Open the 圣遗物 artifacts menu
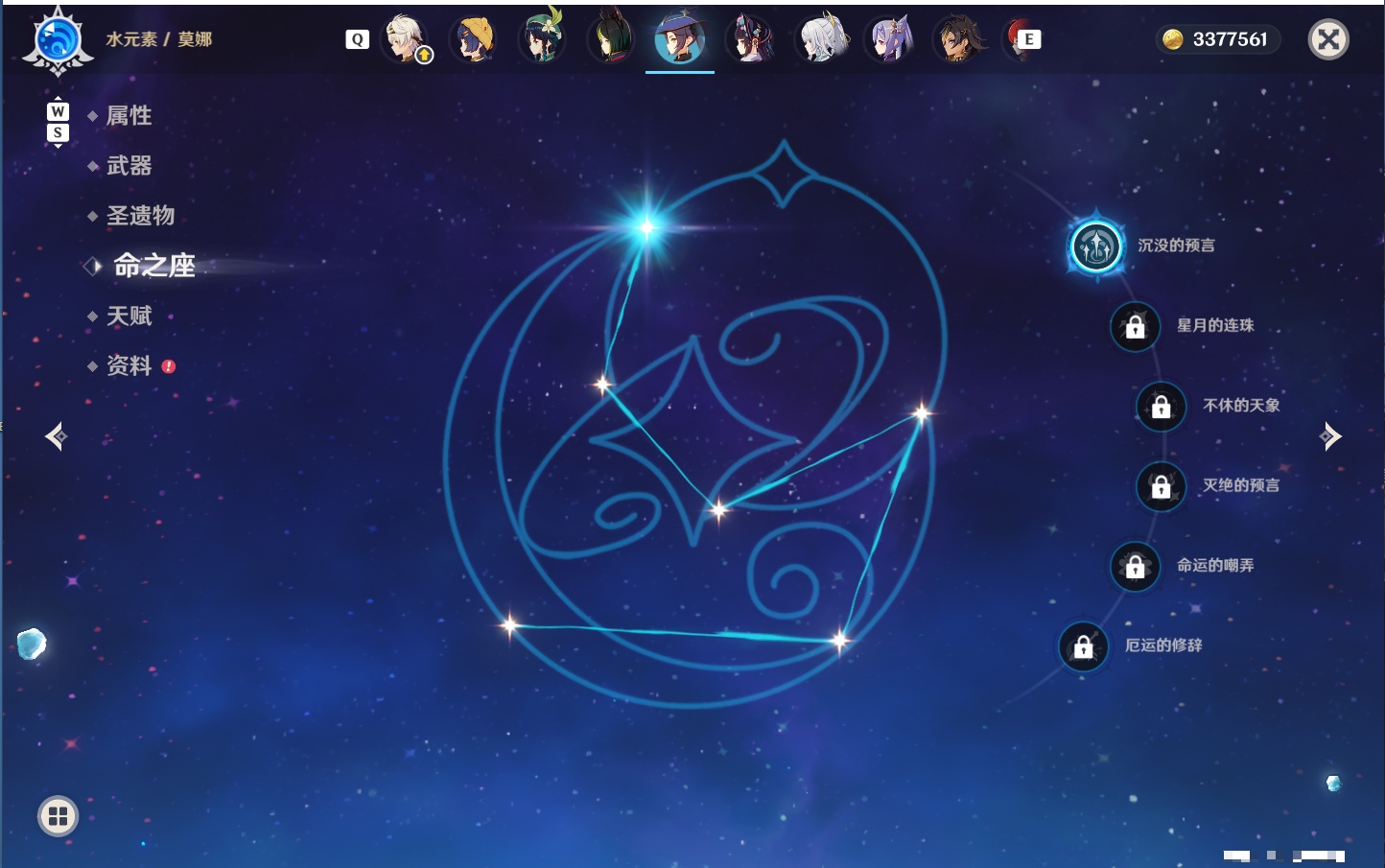 tap(140, 216)
